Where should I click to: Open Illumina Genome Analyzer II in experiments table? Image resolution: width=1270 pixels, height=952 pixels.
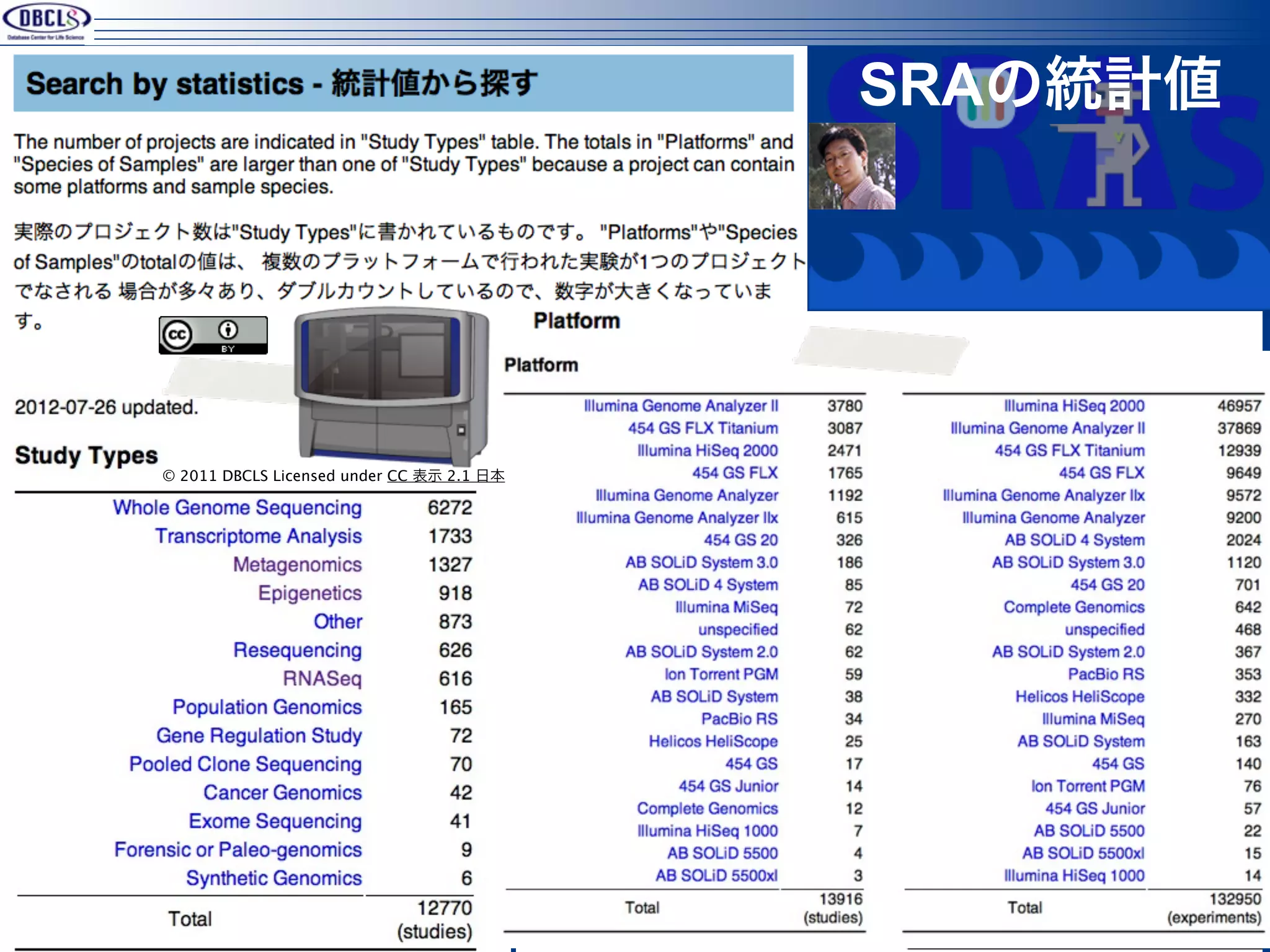pos(1047,428)
